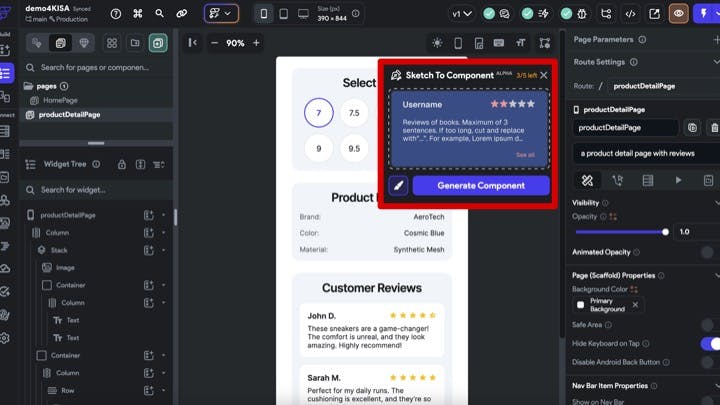
Task: Open the actions cursor tab
Action: [618, 180]
